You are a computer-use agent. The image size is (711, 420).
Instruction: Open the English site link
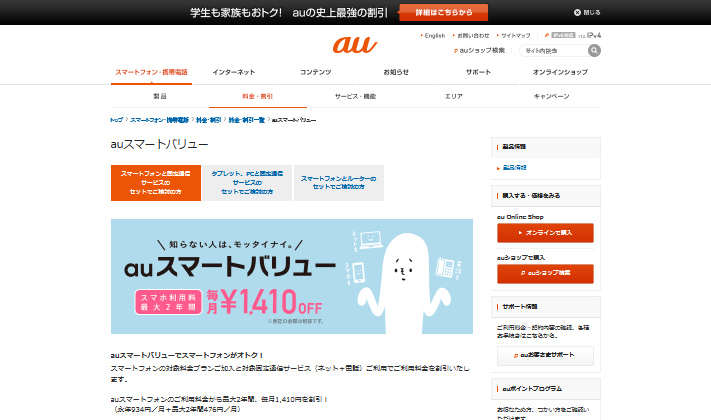click(433, 35)
